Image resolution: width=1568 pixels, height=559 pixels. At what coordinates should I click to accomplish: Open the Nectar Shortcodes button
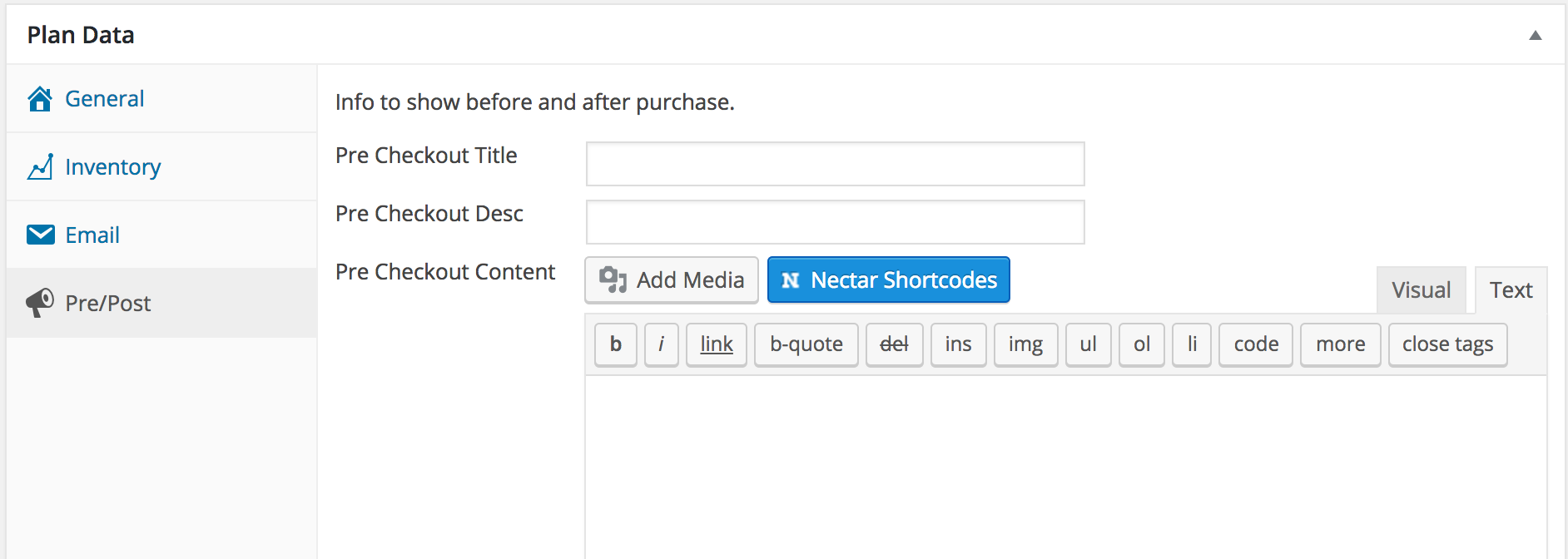click(888, 280)
